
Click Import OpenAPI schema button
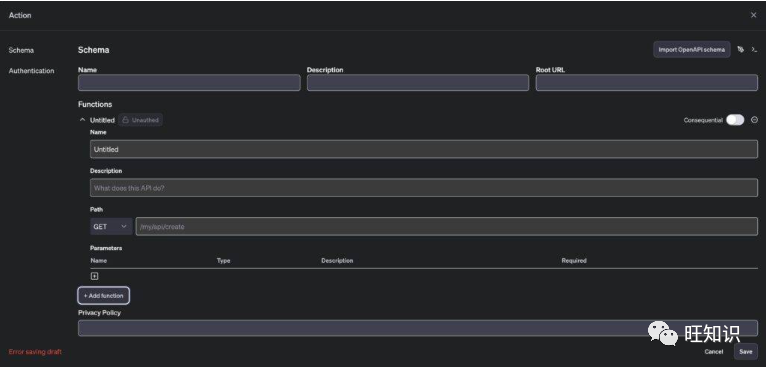coord(692,49)
